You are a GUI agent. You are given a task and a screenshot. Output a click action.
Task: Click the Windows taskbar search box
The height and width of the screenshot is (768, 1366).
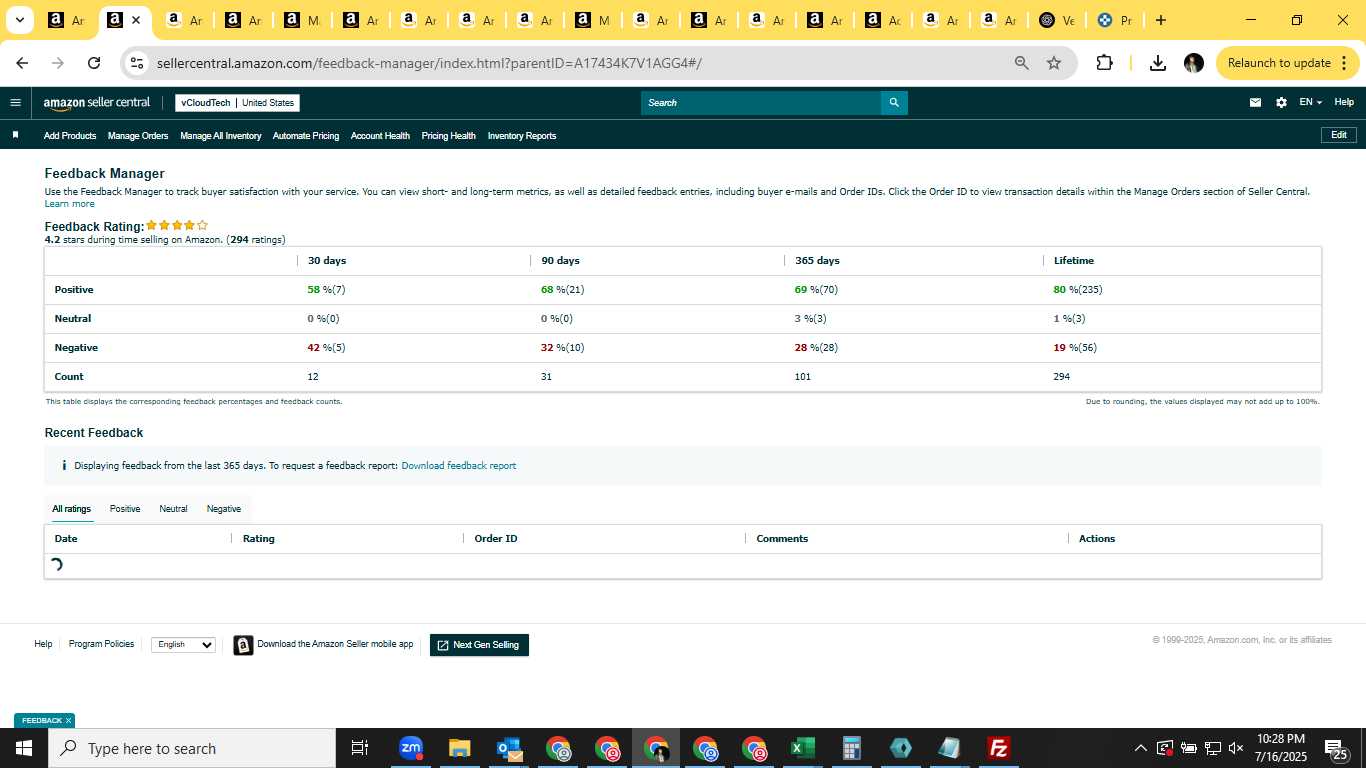tap(192, 748)
